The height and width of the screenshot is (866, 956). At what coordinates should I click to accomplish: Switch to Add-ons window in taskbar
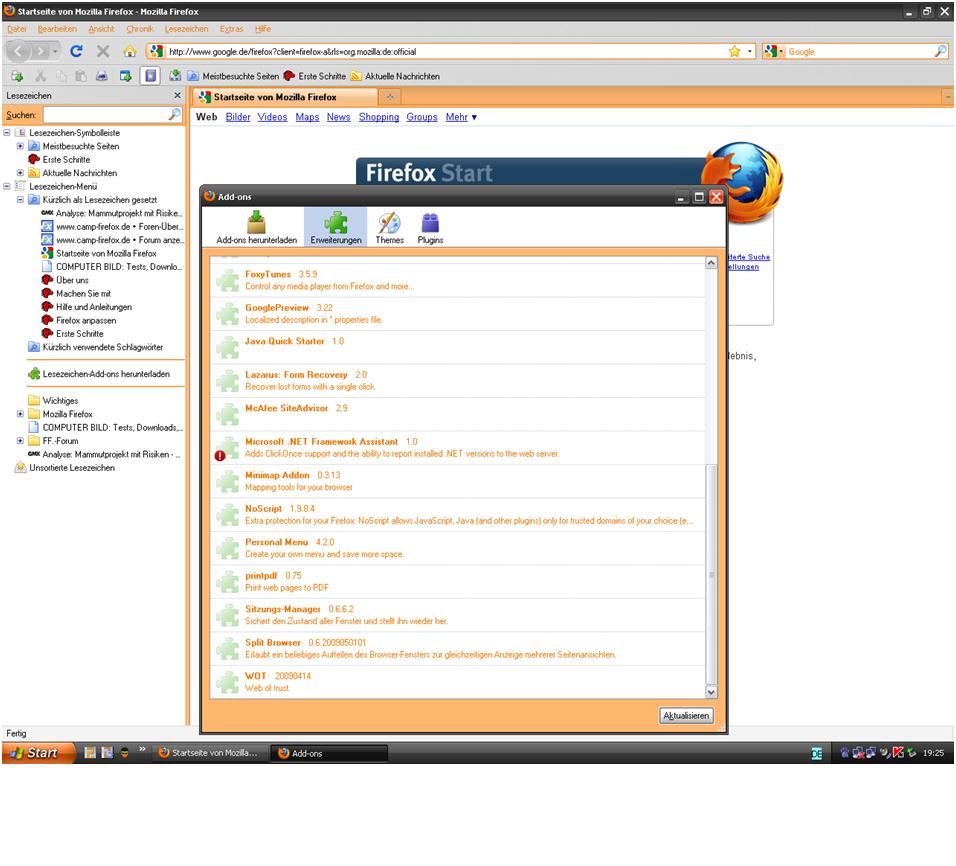tap(329, 753)
